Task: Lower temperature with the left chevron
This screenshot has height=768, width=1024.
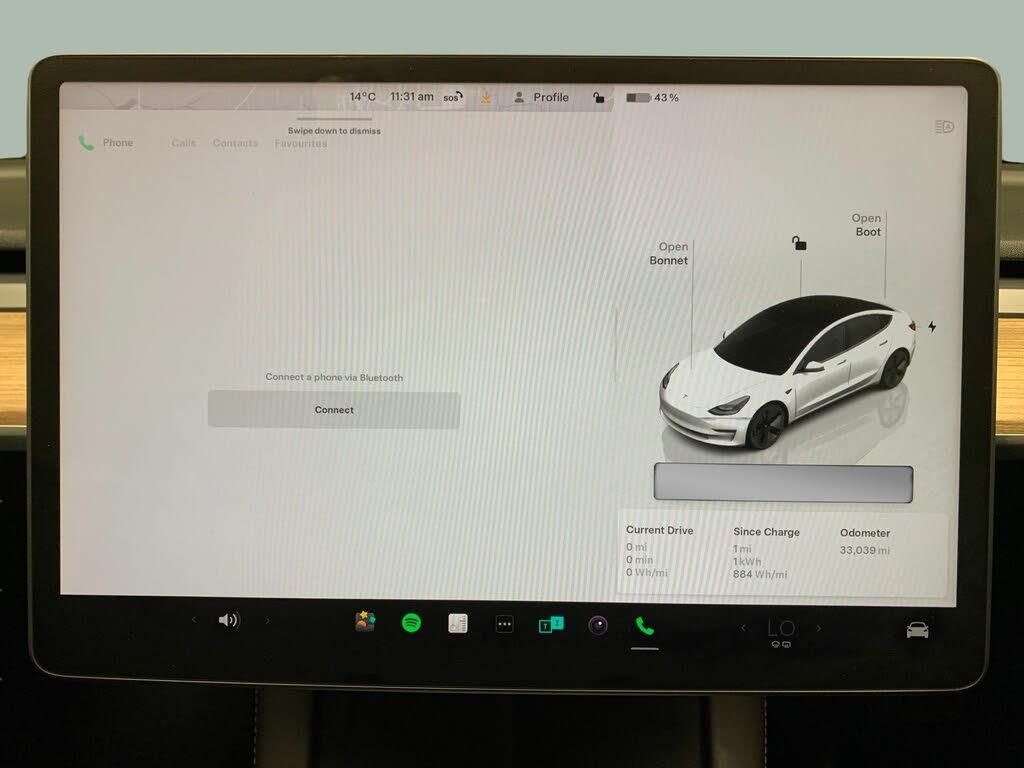Action: (744, 628)
